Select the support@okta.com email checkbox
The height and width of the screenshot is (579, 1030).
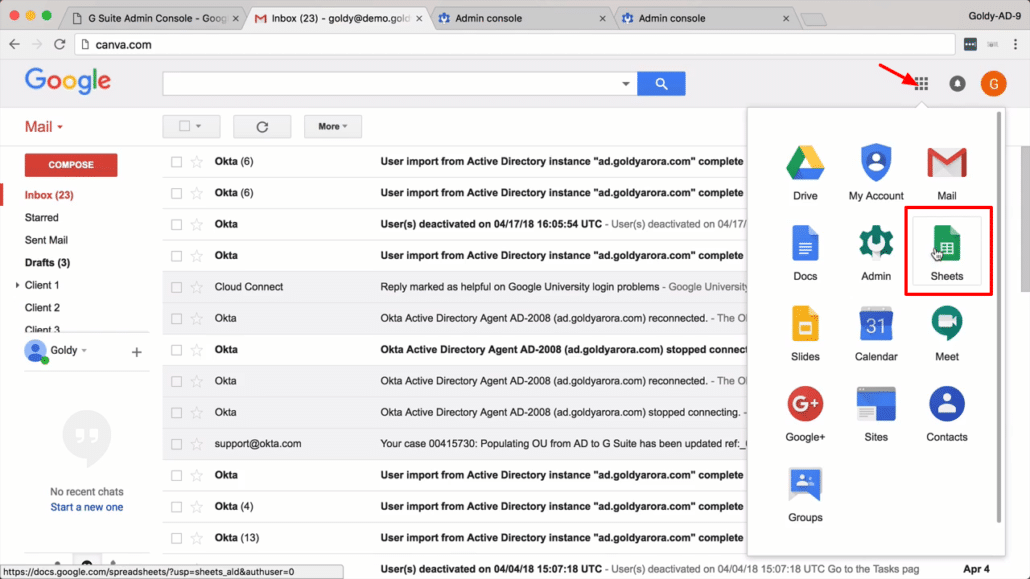(176, 444)
